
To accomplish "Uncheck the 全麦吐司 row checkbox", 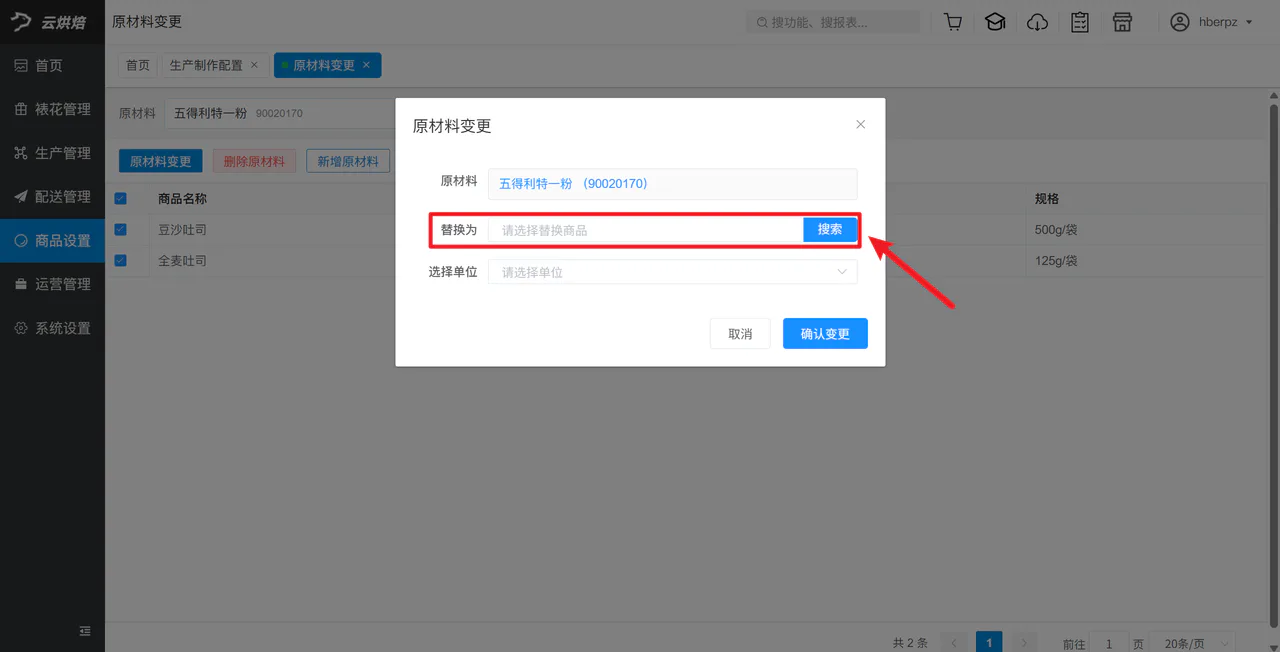I will coord(121,260).
